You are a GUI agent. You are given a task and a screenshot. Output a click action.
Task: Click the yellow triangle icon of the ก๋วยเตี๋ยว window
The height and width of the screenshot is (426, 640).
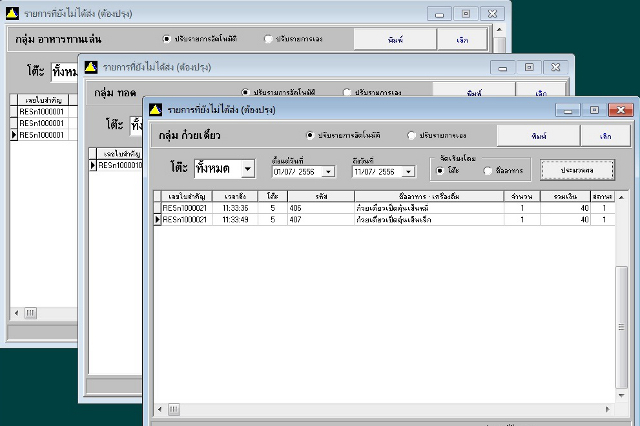[156, 109]
